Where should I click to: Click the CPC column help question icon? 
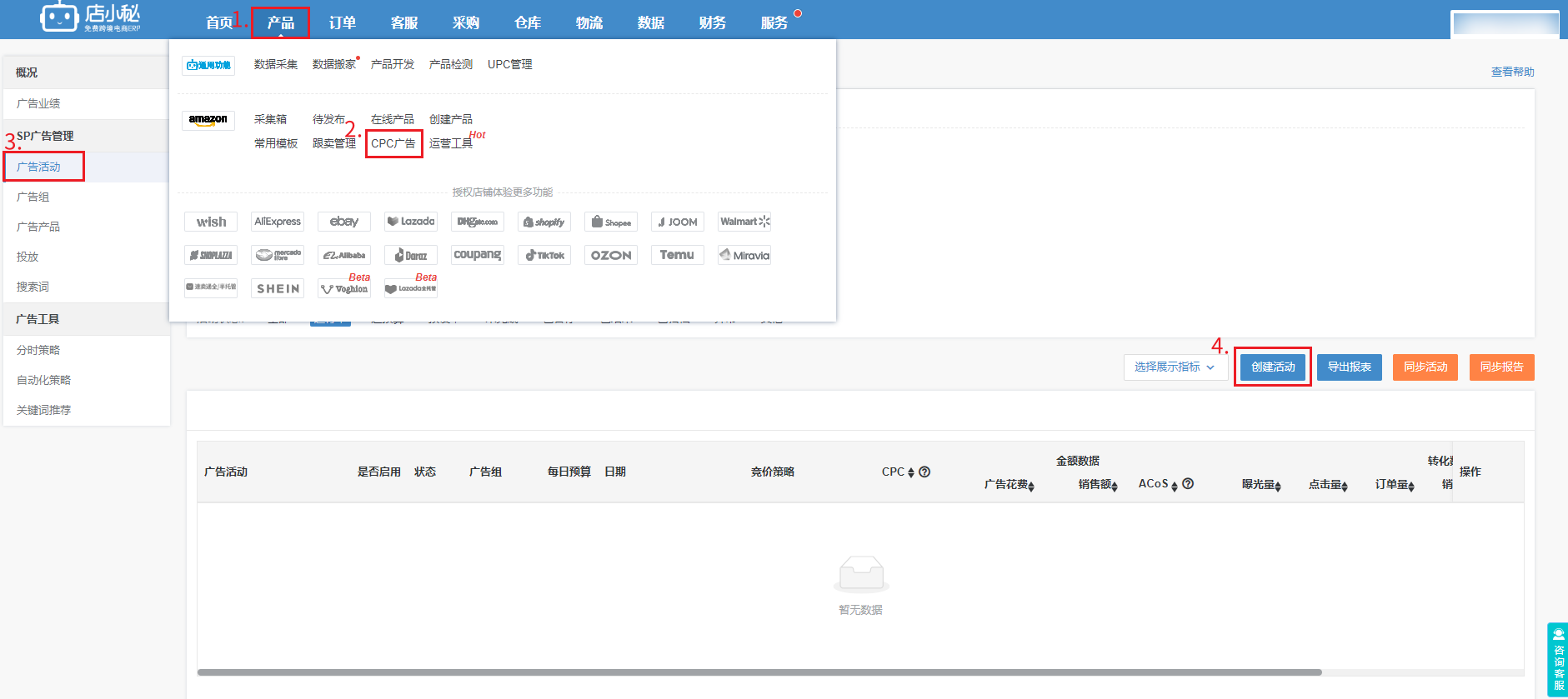click(924, 472)
